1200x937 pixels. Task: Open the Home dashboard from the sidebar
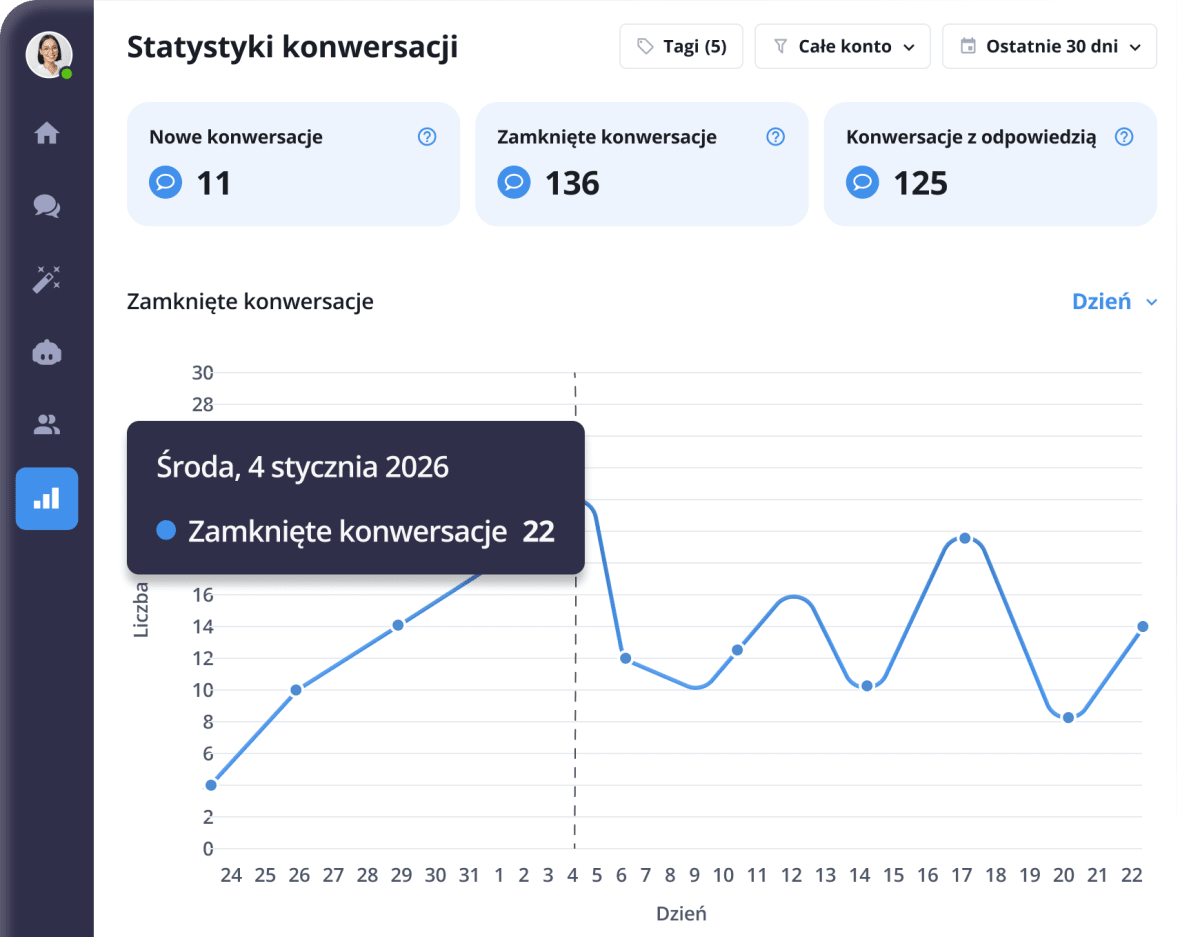[x=46, y=134]
